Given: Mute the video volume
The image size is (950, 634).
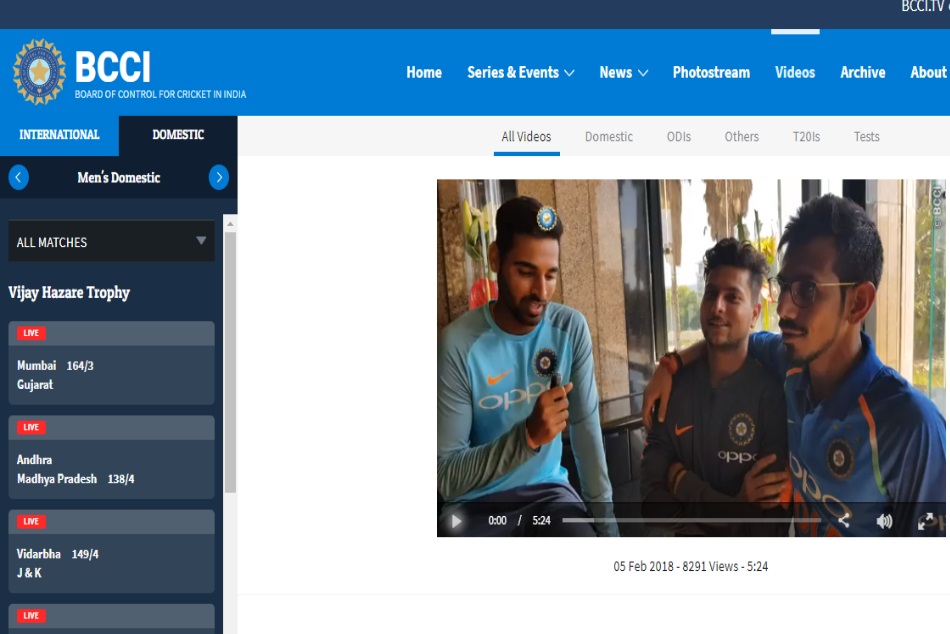Looking at the screenshot, I should 883,520.
